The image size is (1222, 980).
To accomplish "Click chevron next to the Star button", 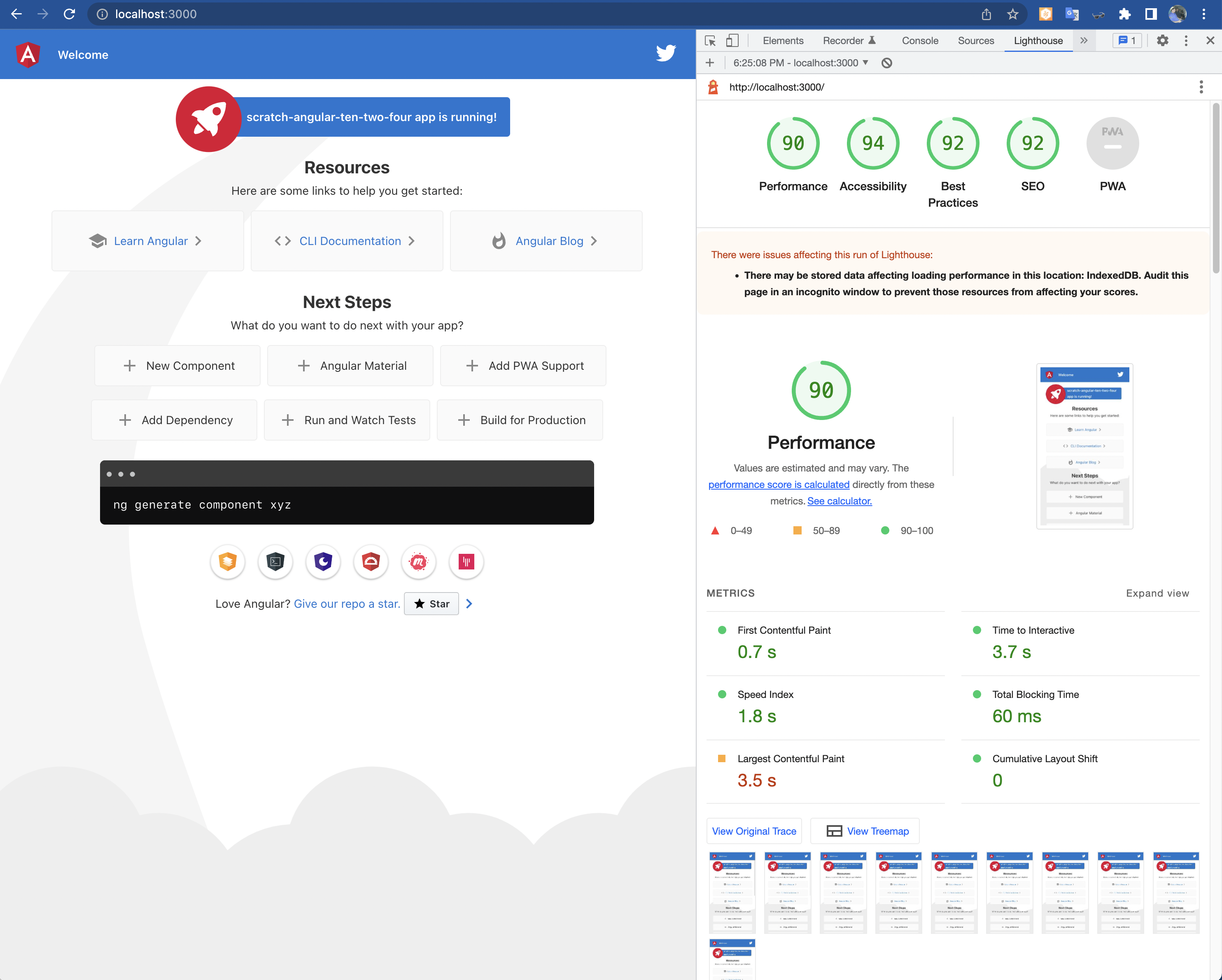I will pyautogui.click(x=469, y=604).
